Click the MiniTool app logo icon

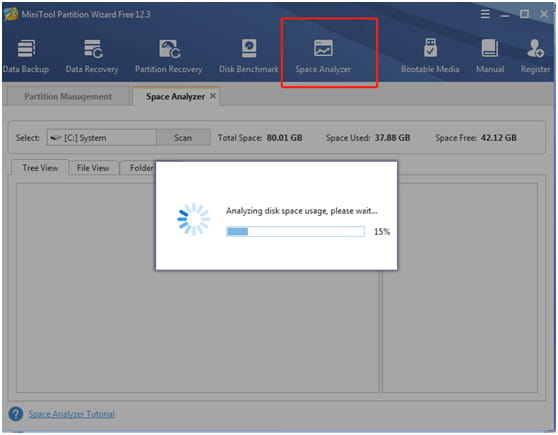(x=11, y=14)
